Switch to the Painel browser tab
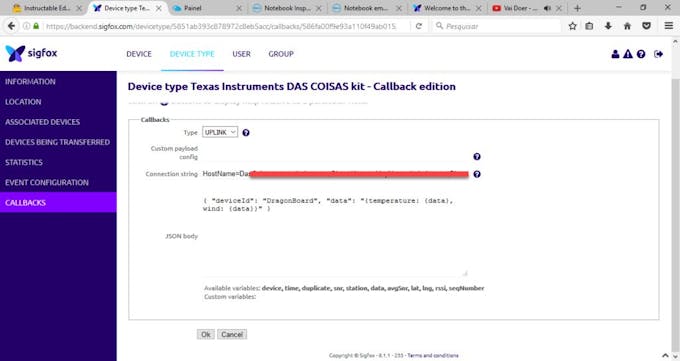This screenshot has height=361, width=680. coord(206,8)
